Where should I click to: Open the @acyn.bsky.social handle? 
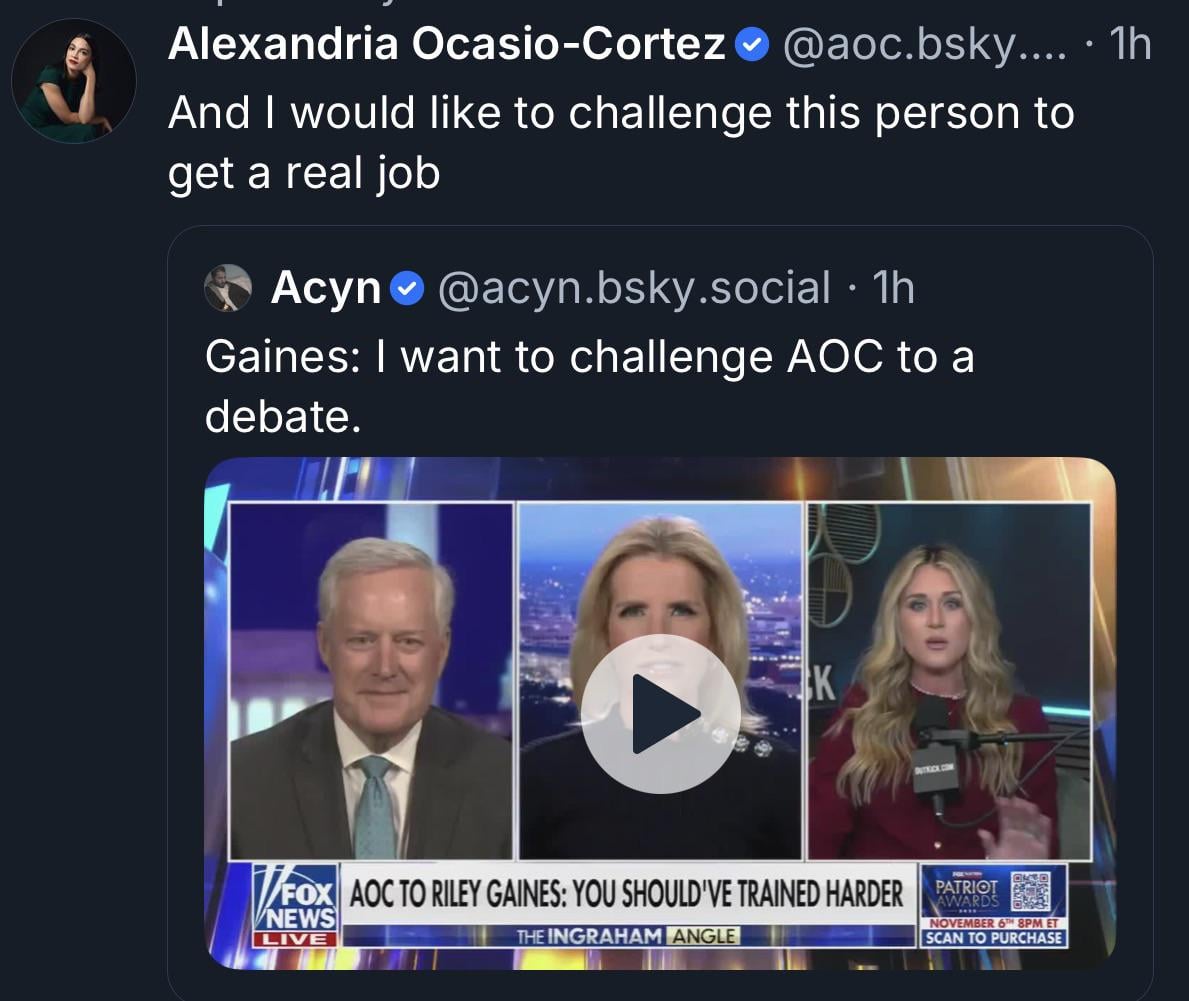(x=634, y=288)
